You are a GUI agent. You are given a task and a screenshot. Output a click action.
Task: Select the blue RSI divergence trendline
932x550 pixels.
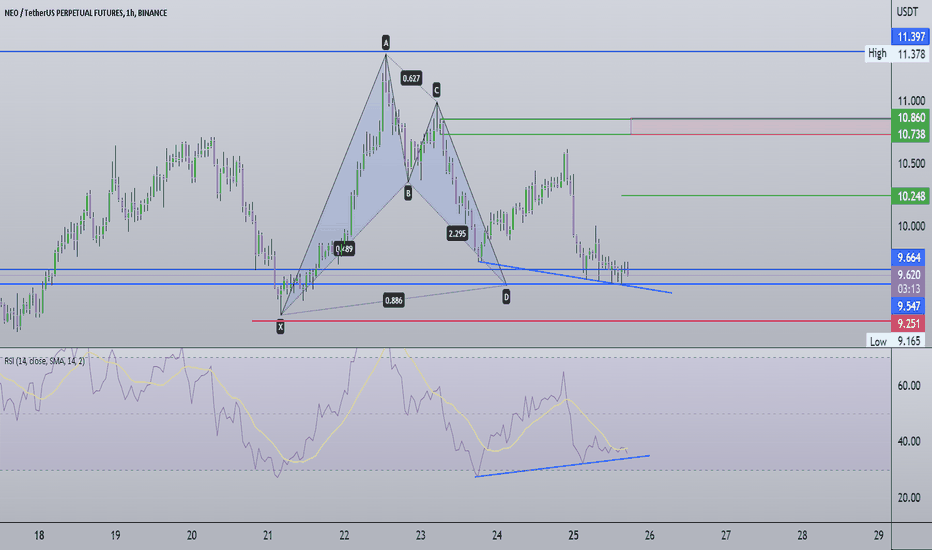562,466
